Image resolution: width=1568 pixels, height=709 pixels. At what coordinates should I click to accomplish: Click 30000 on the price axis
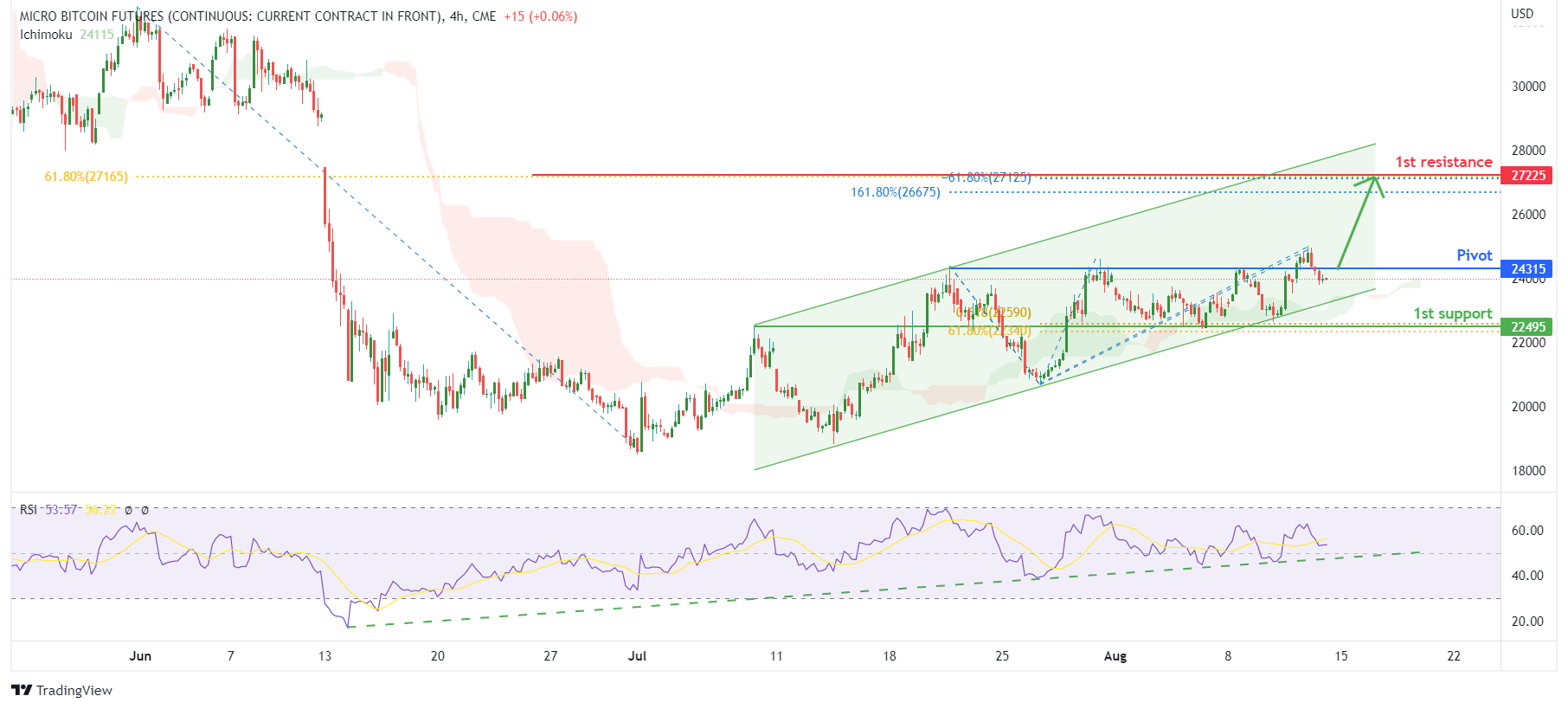(1528, 87)
